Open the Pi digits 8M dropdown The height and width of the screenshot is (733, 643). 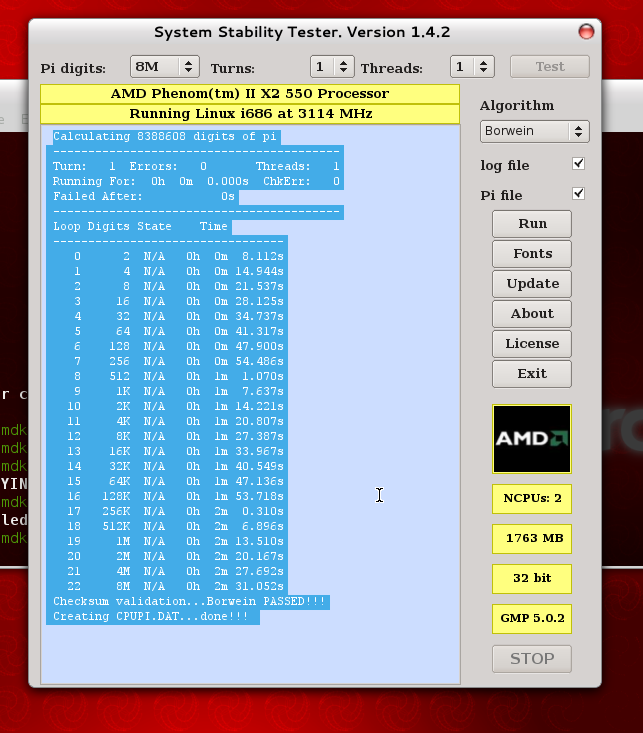pos(165,66)
